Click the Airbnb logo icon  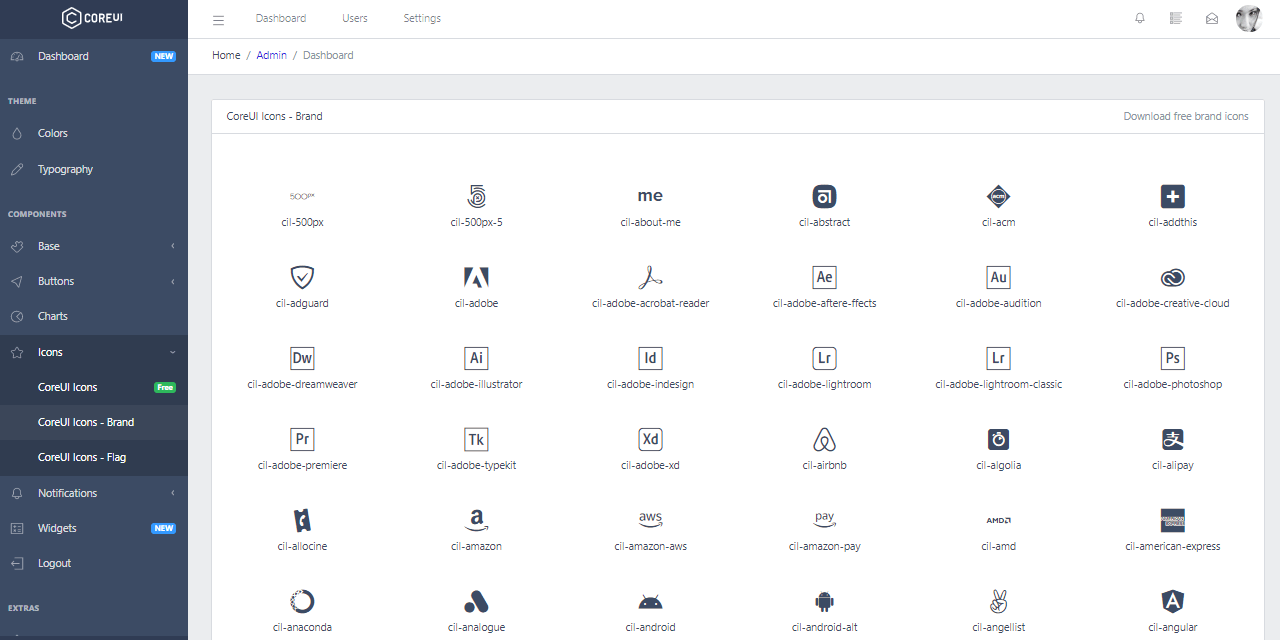point(824,439)
